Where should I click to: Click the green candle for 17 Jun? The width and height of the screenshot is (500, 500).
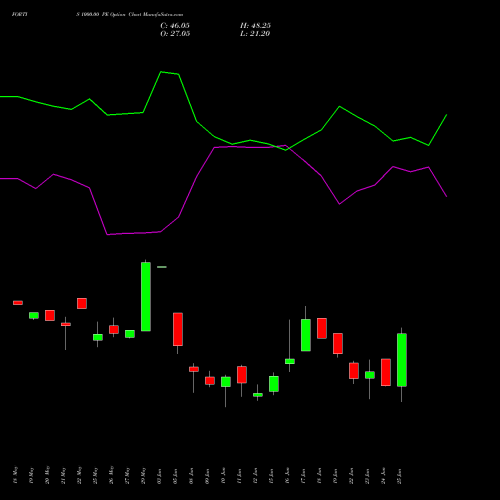306,335
